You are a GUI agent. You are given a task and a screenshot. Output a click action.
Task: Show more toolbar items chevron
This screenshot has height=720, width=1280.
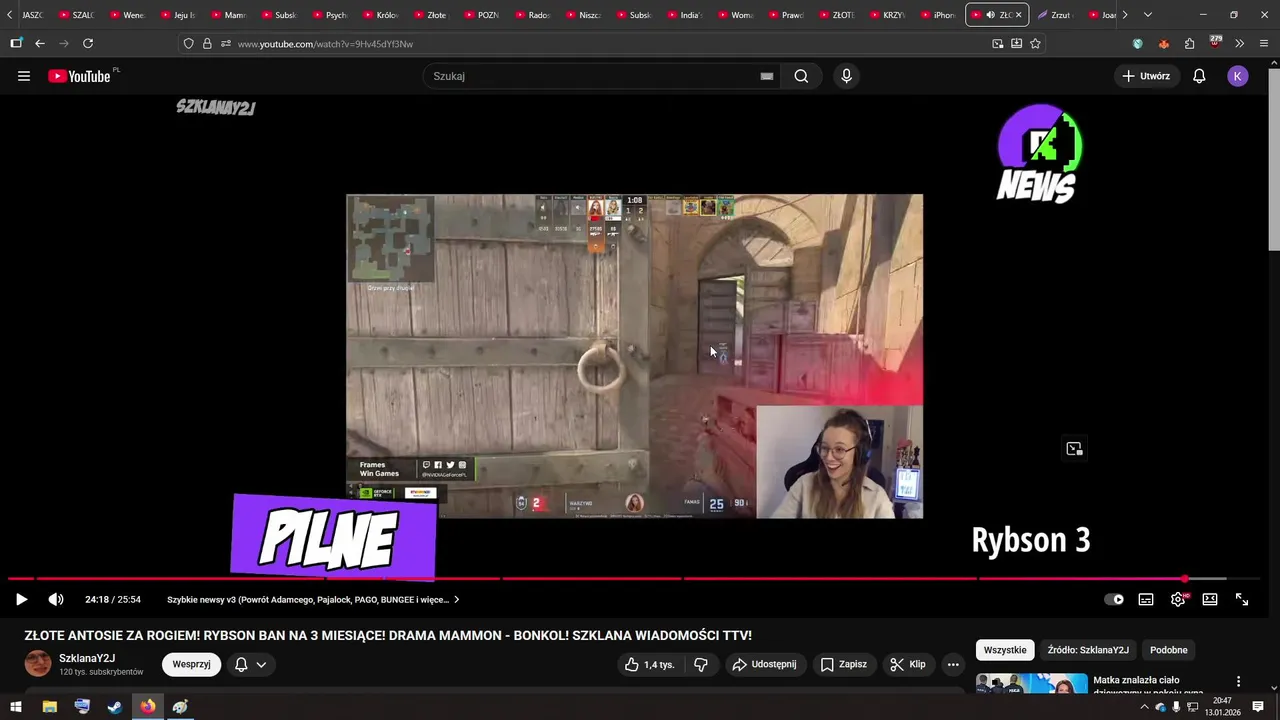[x=1239, y=43]
